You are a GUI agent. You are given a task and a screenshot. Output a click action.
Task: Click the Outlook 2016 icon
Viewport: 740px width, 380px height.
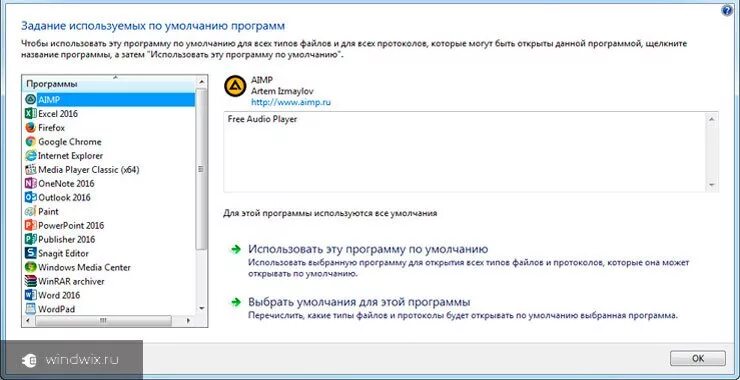pyautogui.click(x=31, y=197)
